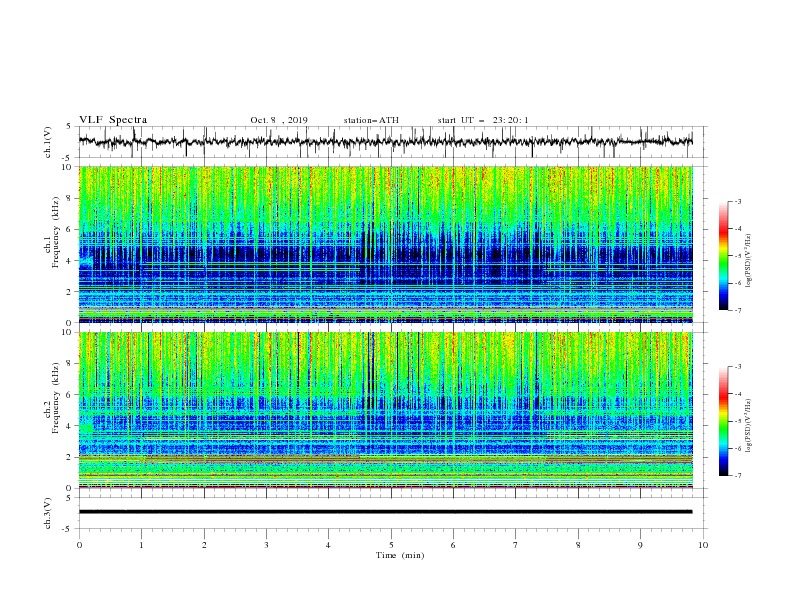Click the lower color scale bar for ch.2

point(723,421)
